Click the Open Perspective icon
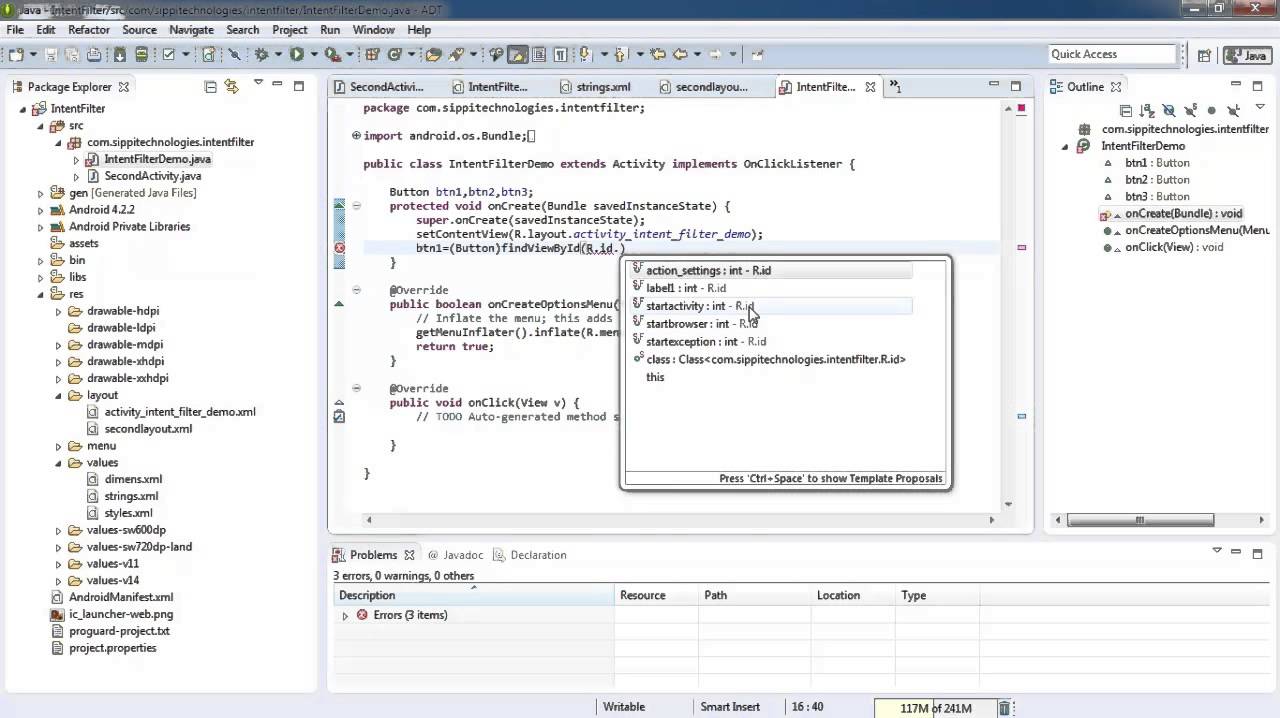 click(x=1205, y=56)
